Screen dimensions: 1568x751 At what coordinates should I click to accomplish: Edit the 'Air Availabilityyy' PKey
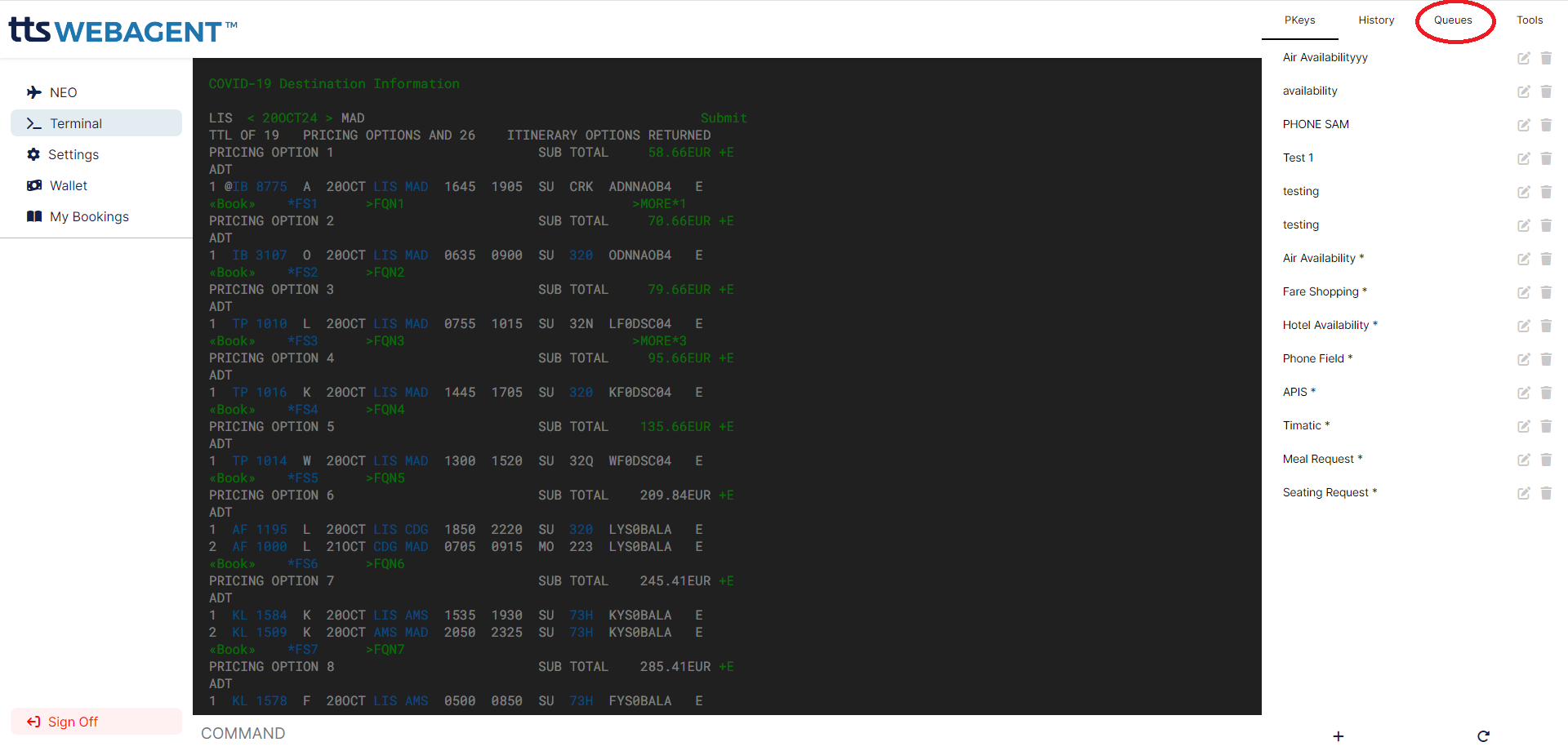[x=1523, y=58]
